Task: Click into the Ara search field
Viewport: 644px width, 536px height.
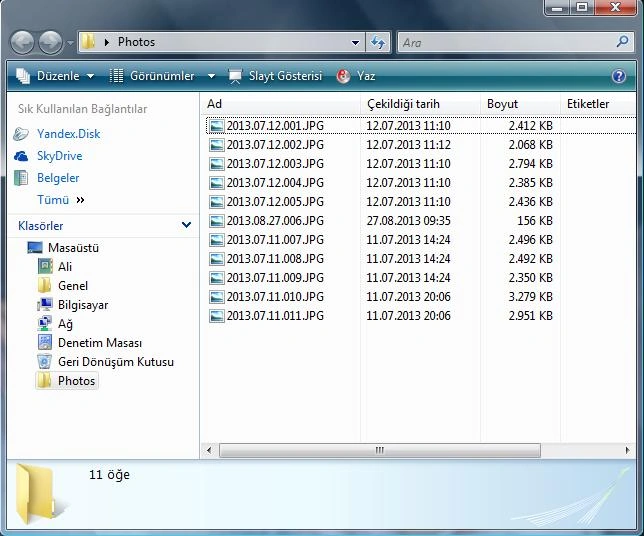Action: point(506,42)
